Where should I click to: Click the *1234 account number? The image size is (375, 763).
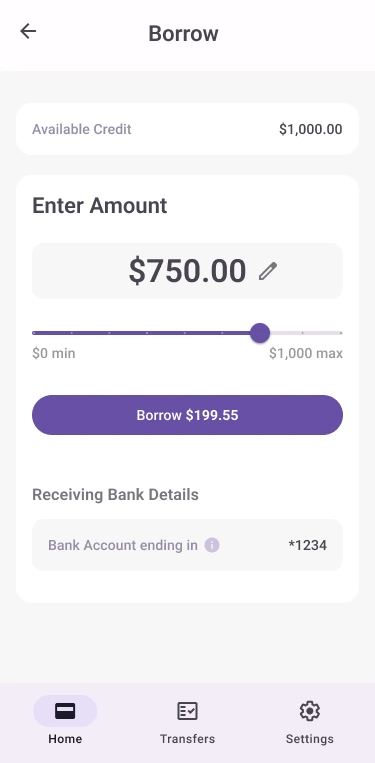tap(307, 545)
